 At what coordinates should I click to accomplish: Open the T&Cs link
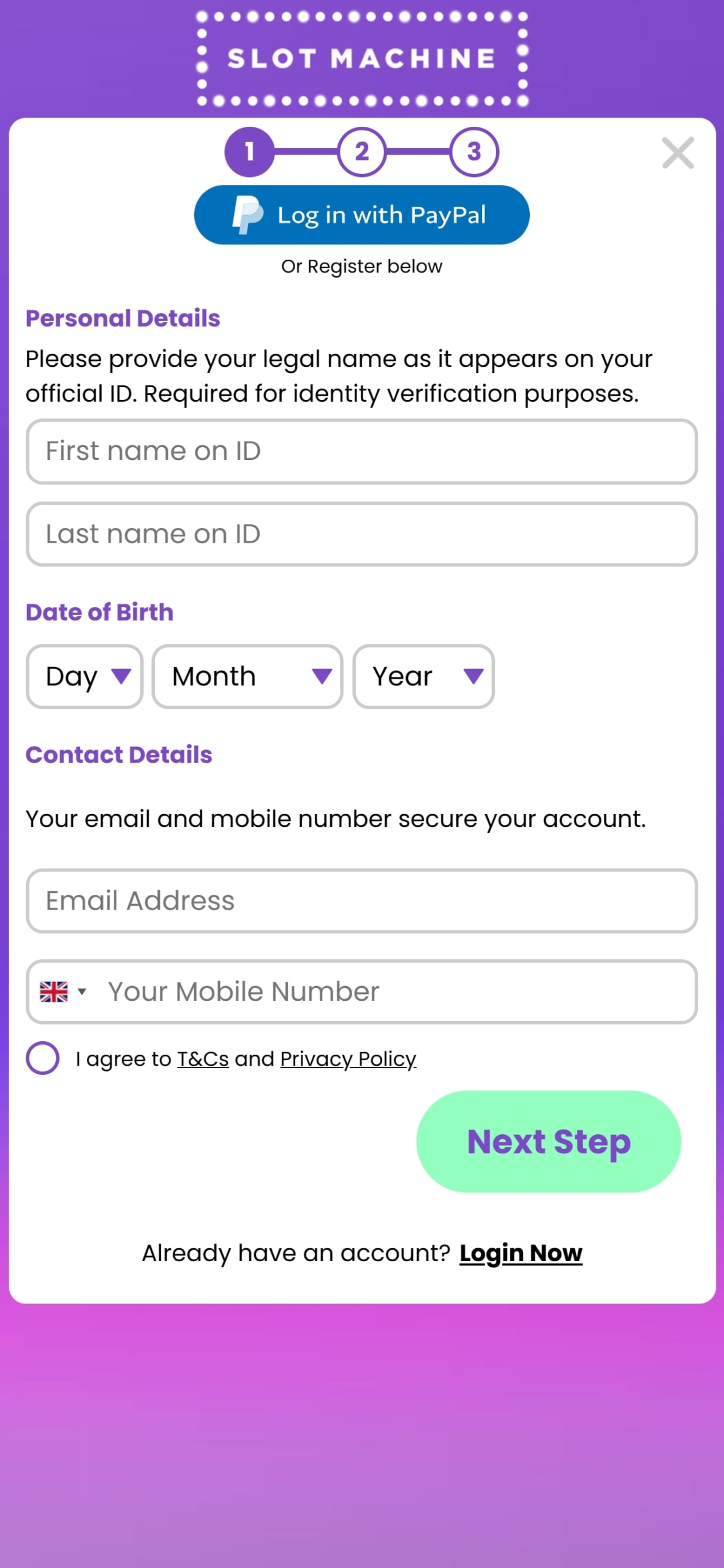pyautogui.click(x=202, y=1058)
